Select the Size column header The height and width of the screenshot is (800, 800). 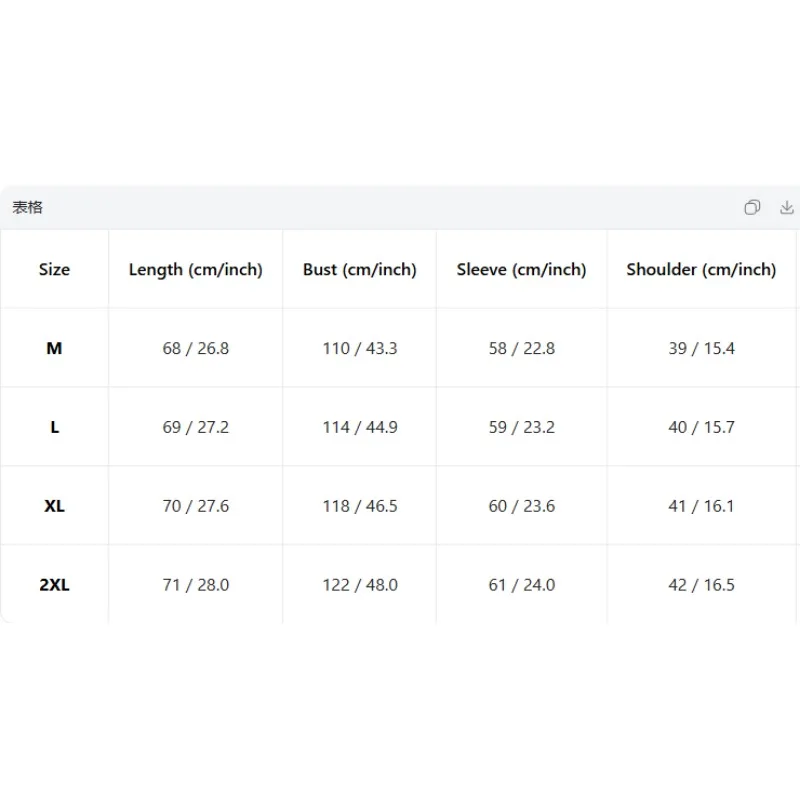pyautogui.click(x=54, y=269)
